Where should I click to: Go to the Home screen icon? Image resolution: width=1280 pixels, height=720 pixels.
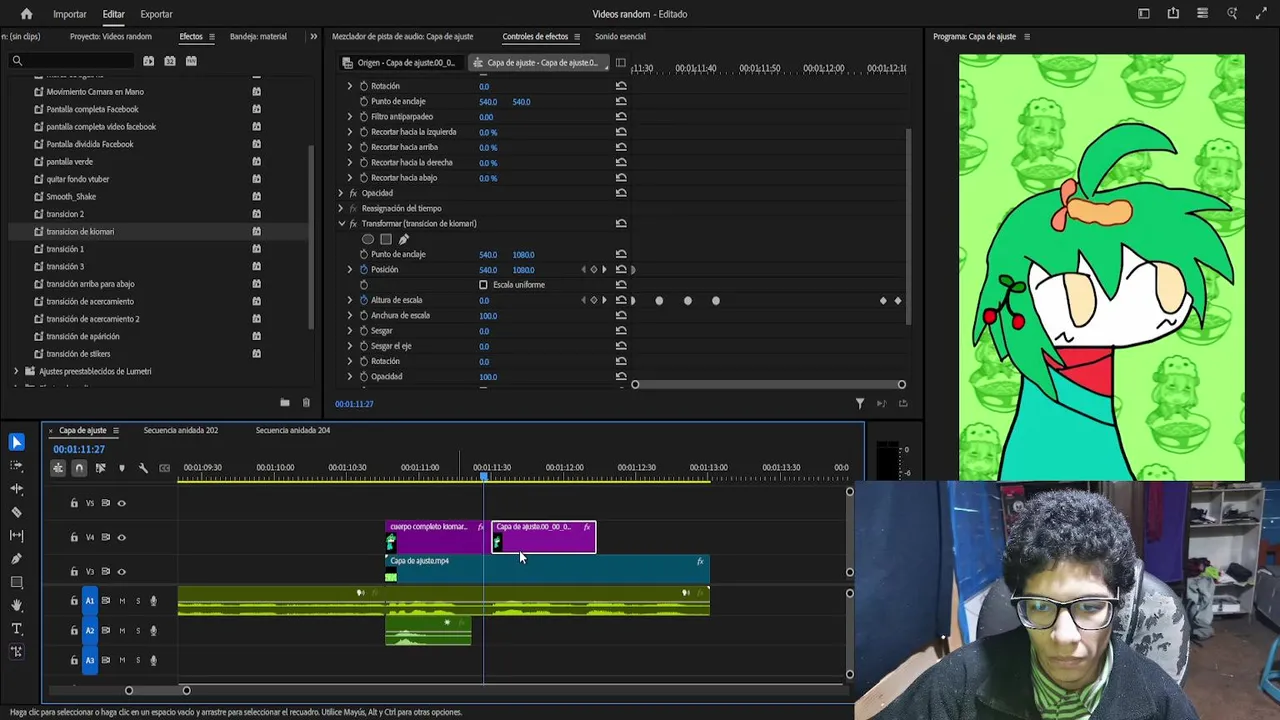26,14
